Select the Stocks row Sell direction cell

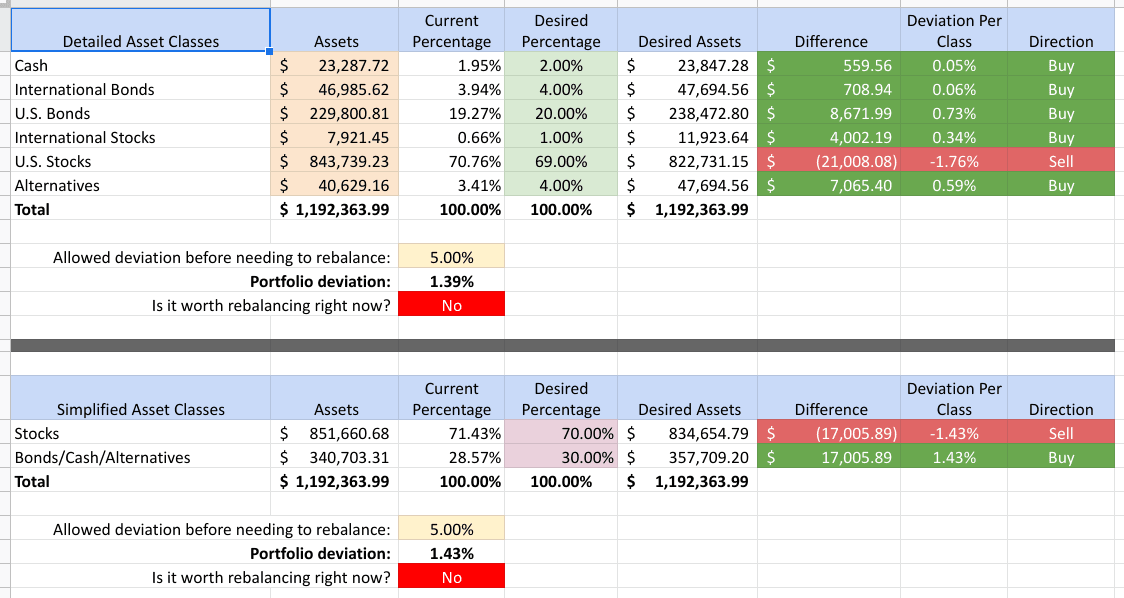[1061, 433]
